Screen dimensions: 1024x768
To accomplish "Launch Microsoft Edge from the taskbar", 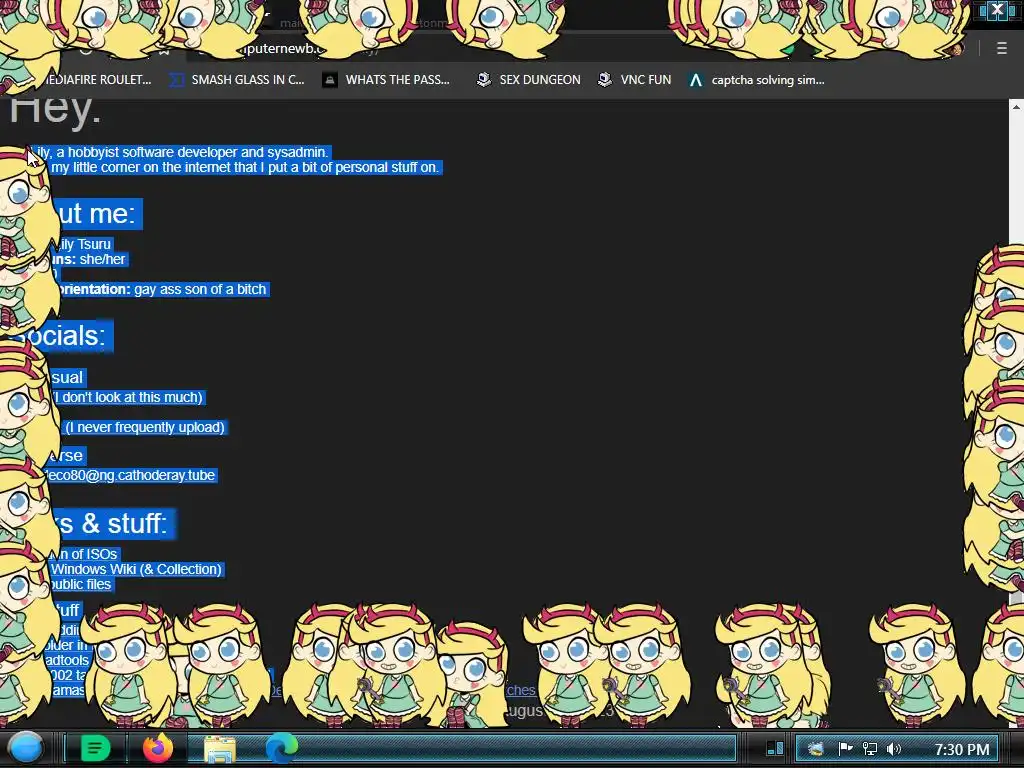I will click(x=281, y=748).
